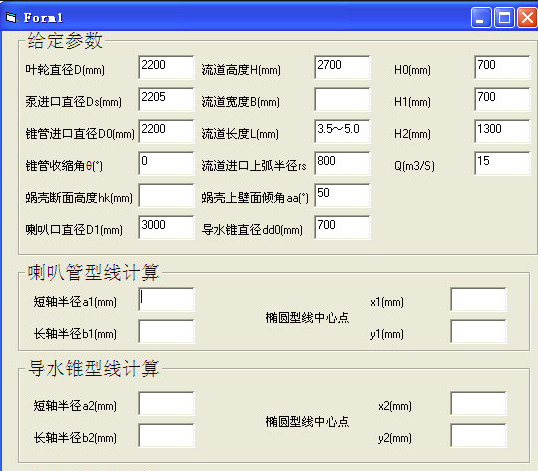Click the 锥管进口直径D0(mm) label

(80, 134)
